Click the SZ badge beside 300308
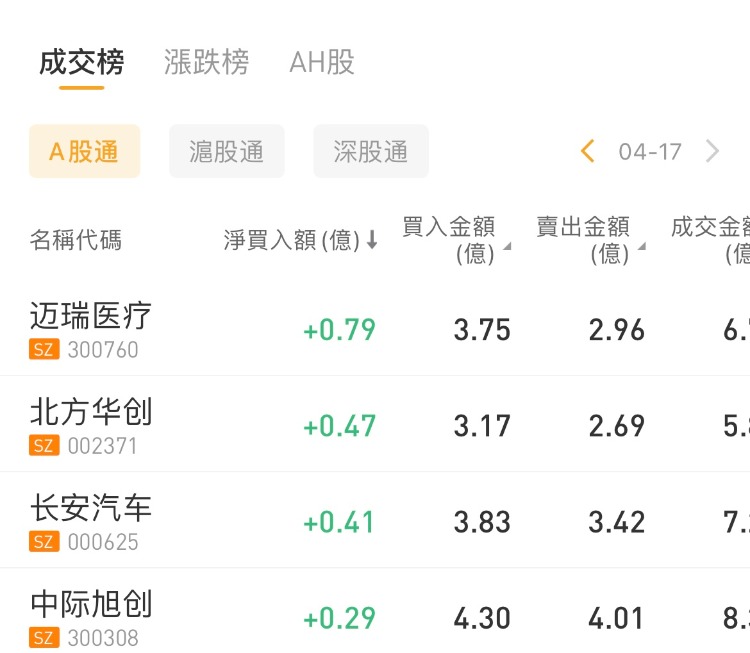750x653 pixels. tap(43, 637)
